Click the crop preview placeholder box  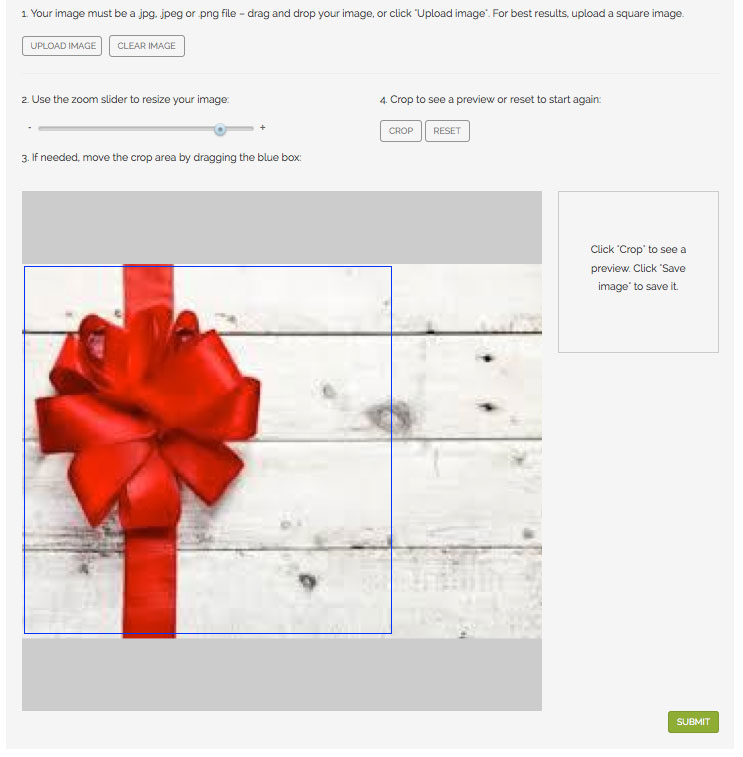638,272
